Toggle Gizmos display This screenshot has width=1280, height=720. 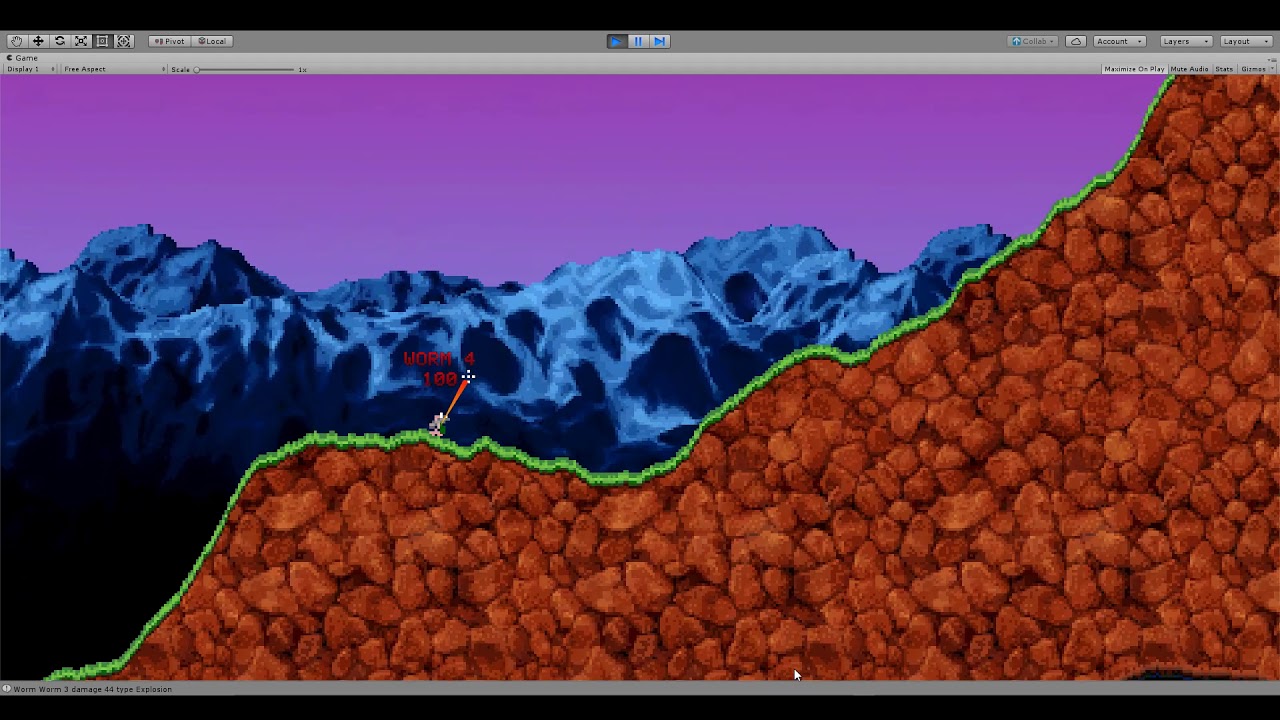1253,69
